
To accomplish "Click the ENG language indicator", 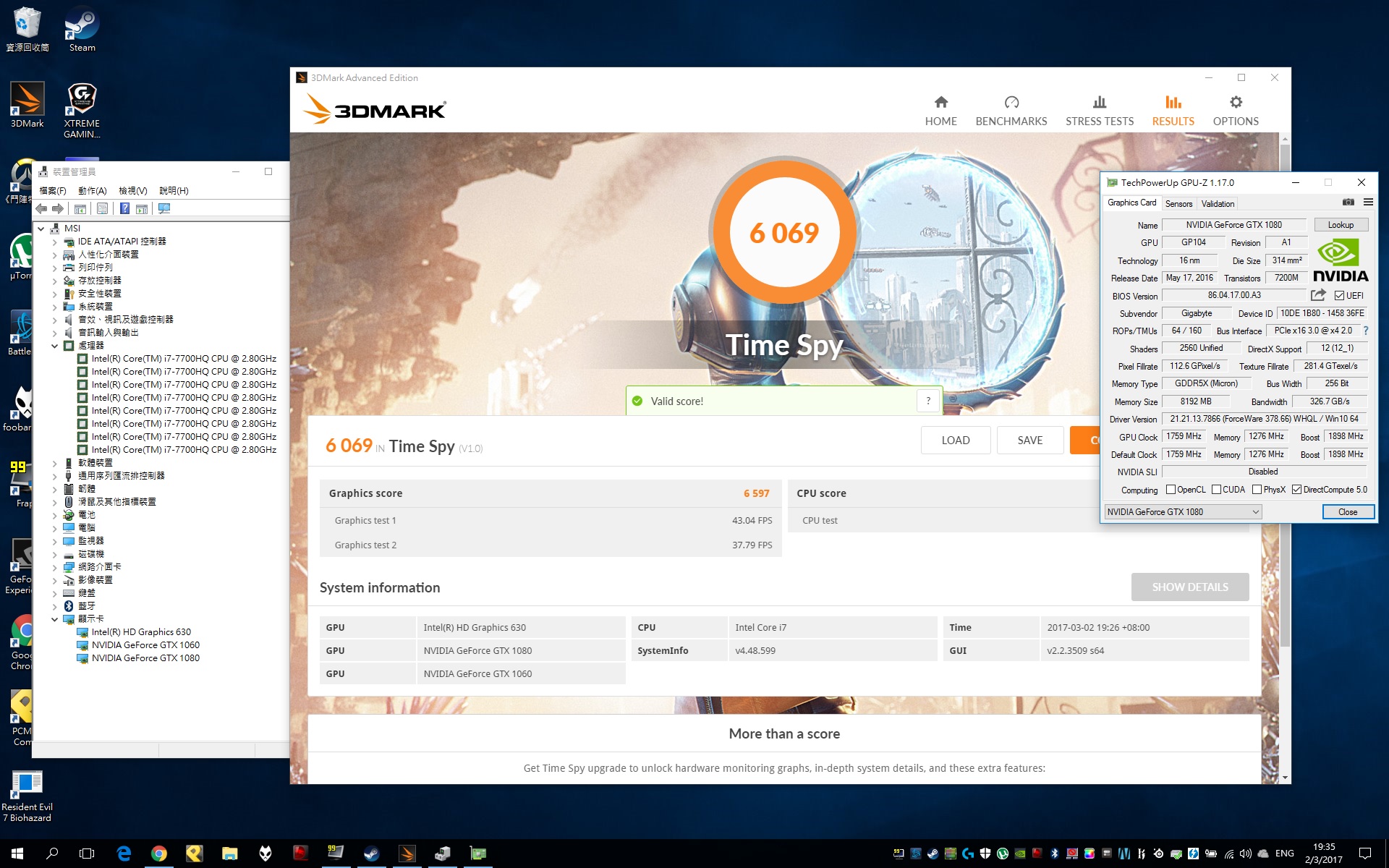I will point(1285,854).
